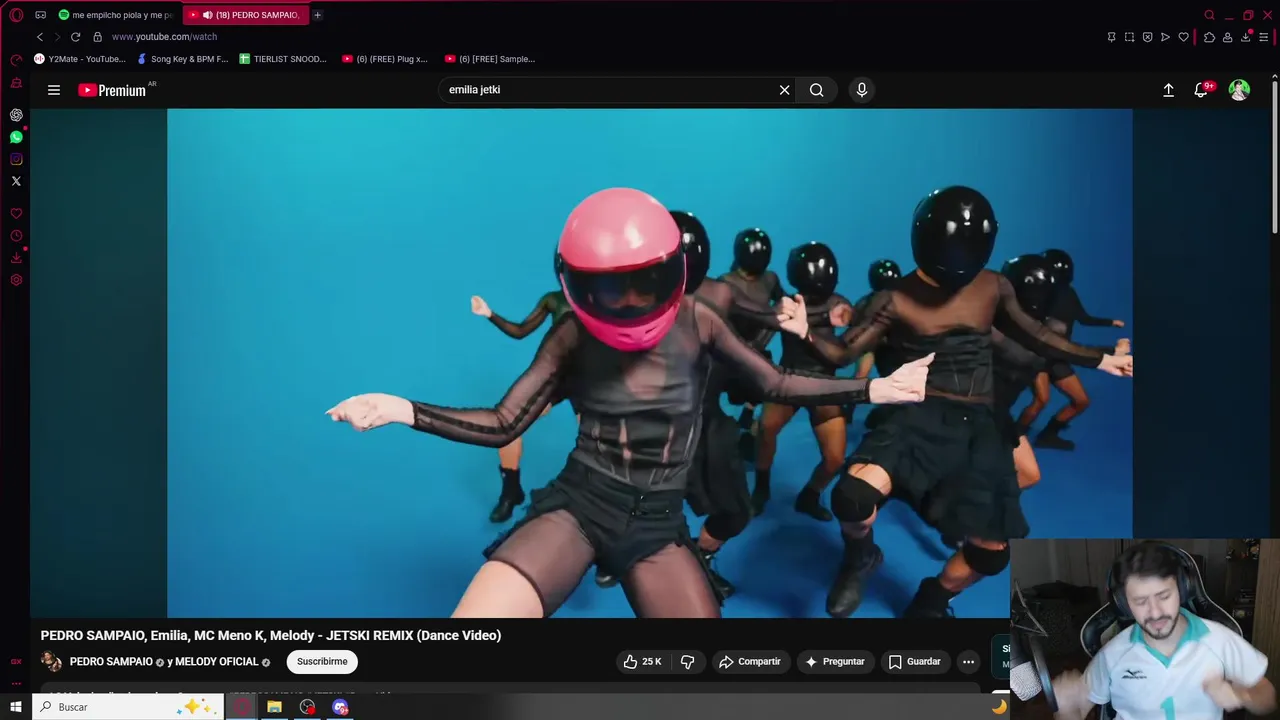
Task: Open sidebar downloads panel
Action: pos(16,258)
